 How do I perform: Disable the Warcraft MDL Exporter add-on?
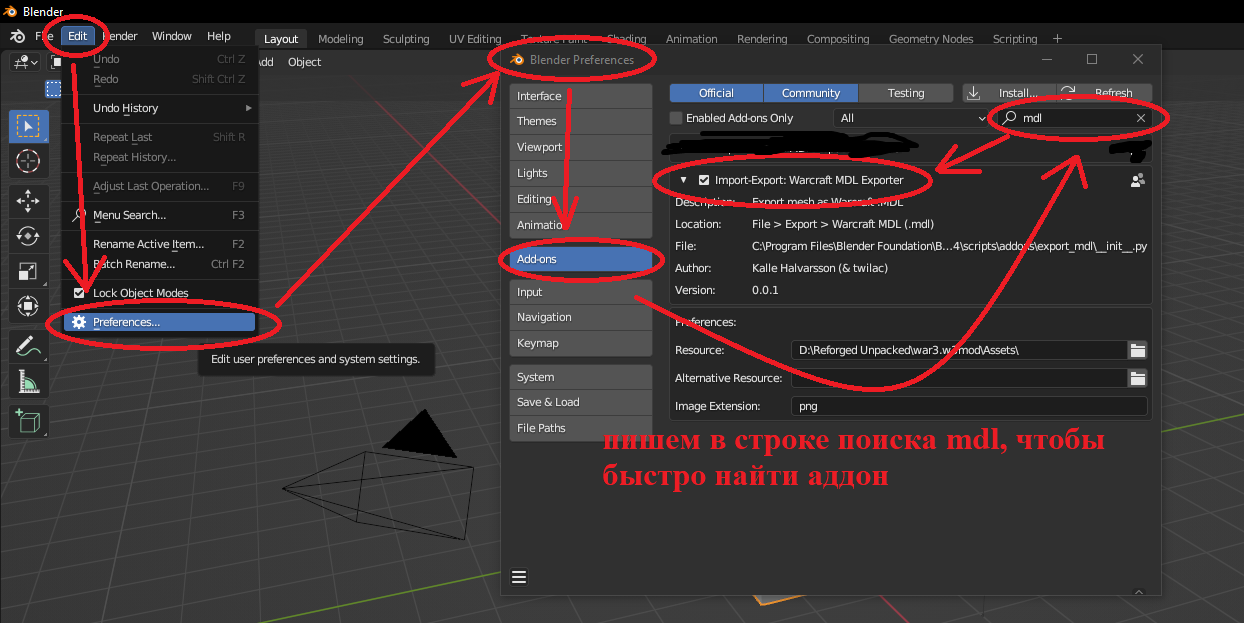704,180
